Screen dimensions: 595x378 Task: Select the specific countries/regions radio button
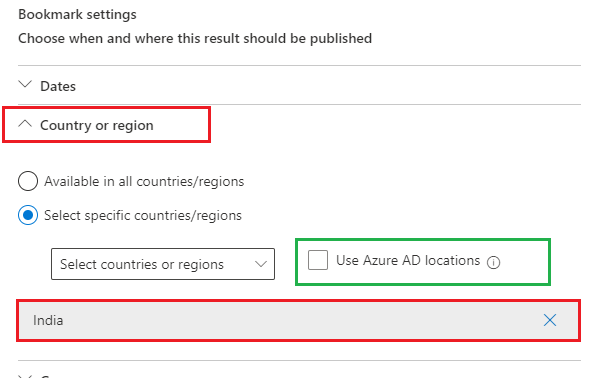coord(28,215)
